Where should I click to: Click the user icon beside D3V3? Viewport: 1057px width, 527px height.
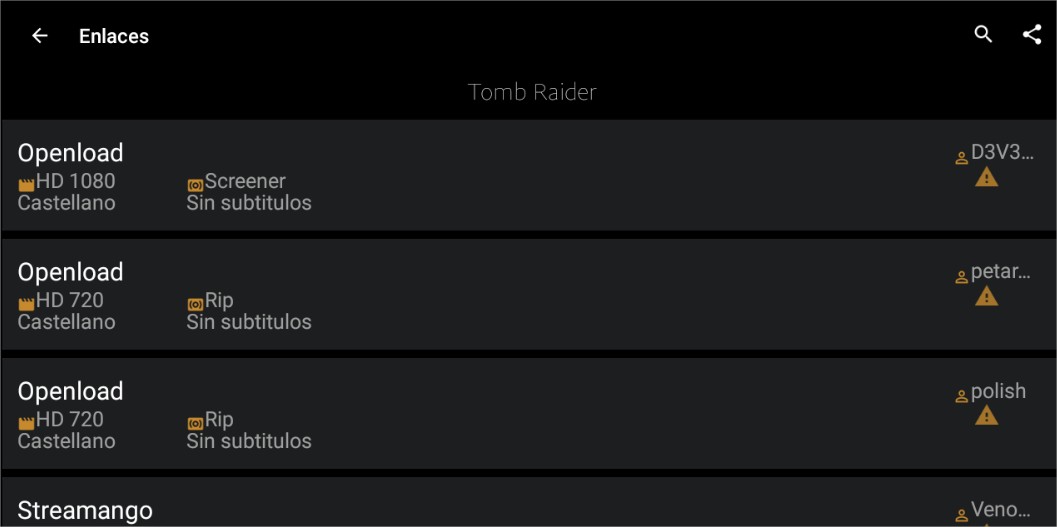(x=962, y=157)
